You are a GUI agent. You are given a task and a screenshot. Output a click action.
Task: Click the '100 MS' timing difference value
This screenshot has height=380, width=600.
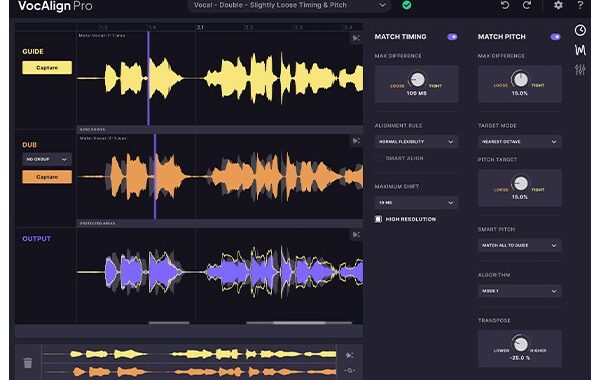[416, 93]
